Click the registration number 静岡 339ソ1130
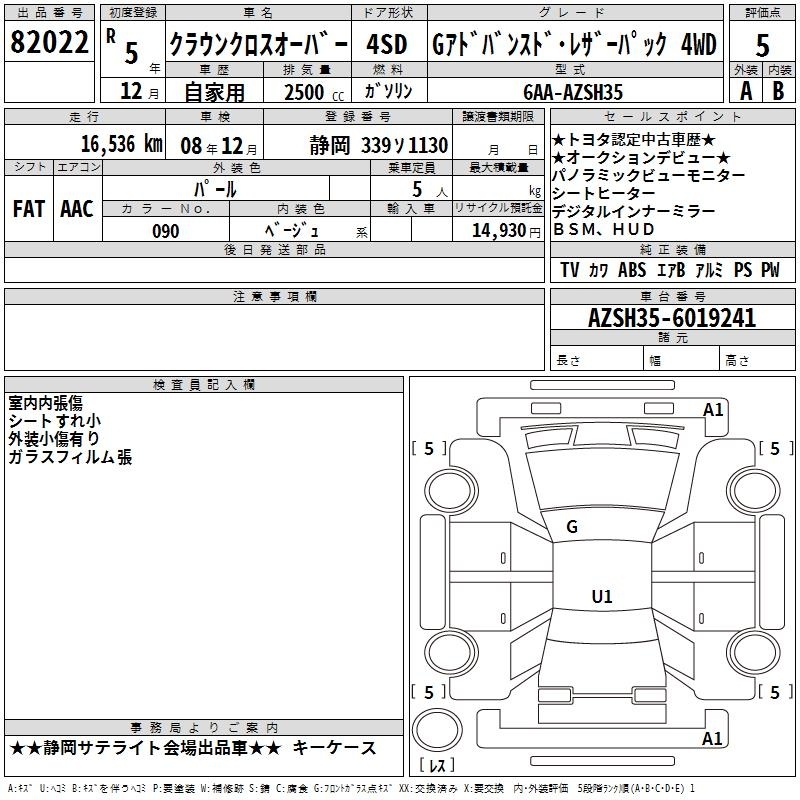Viewport: 800px width, 800px height. [x=379, y=146]
